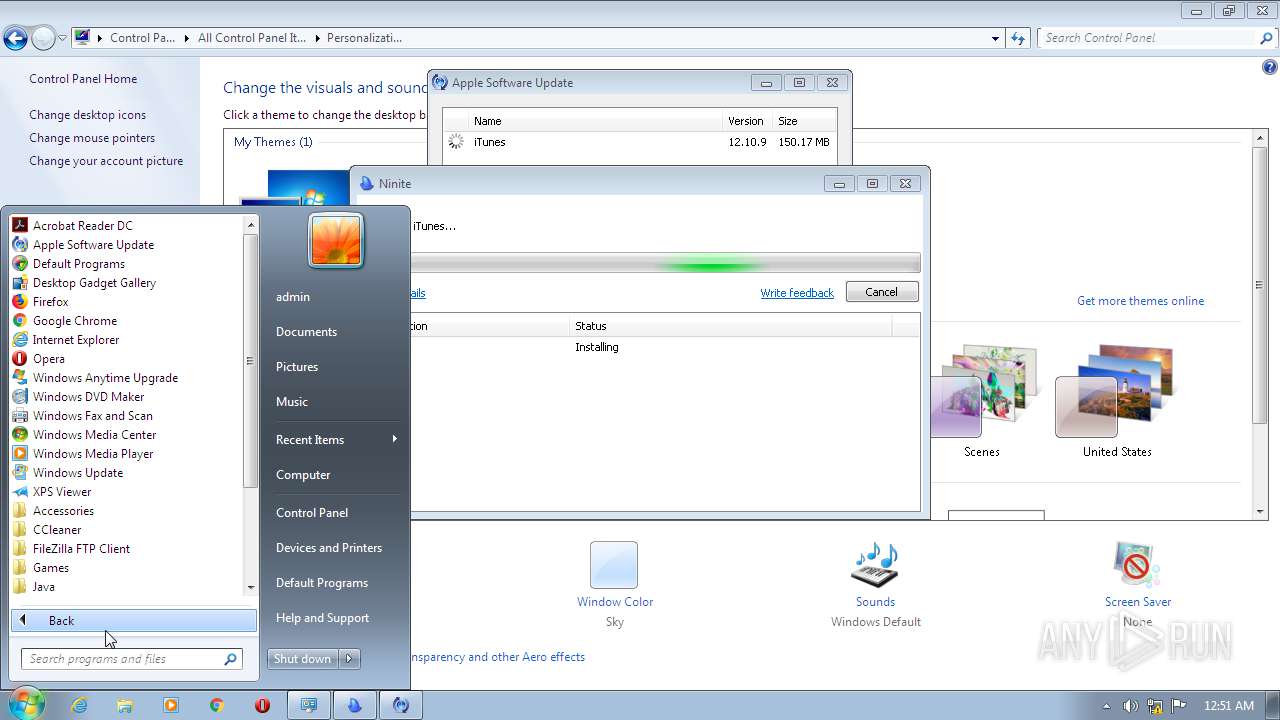Focus the Search programs and files box
The height and width of the screenshot is (720, 1280).
point(131,658)
